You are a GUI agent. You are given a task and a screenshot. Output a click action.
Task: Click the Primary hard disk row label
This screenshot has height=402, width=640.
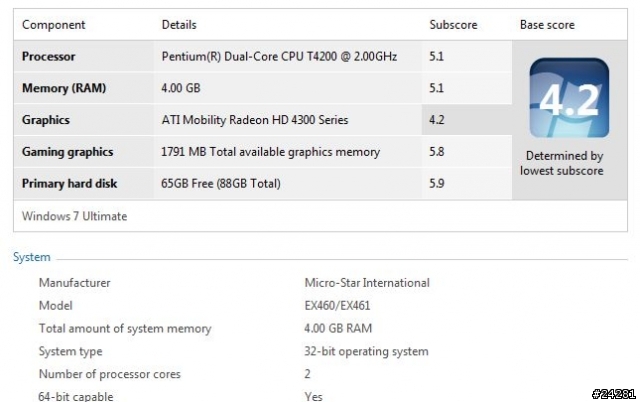70,184
